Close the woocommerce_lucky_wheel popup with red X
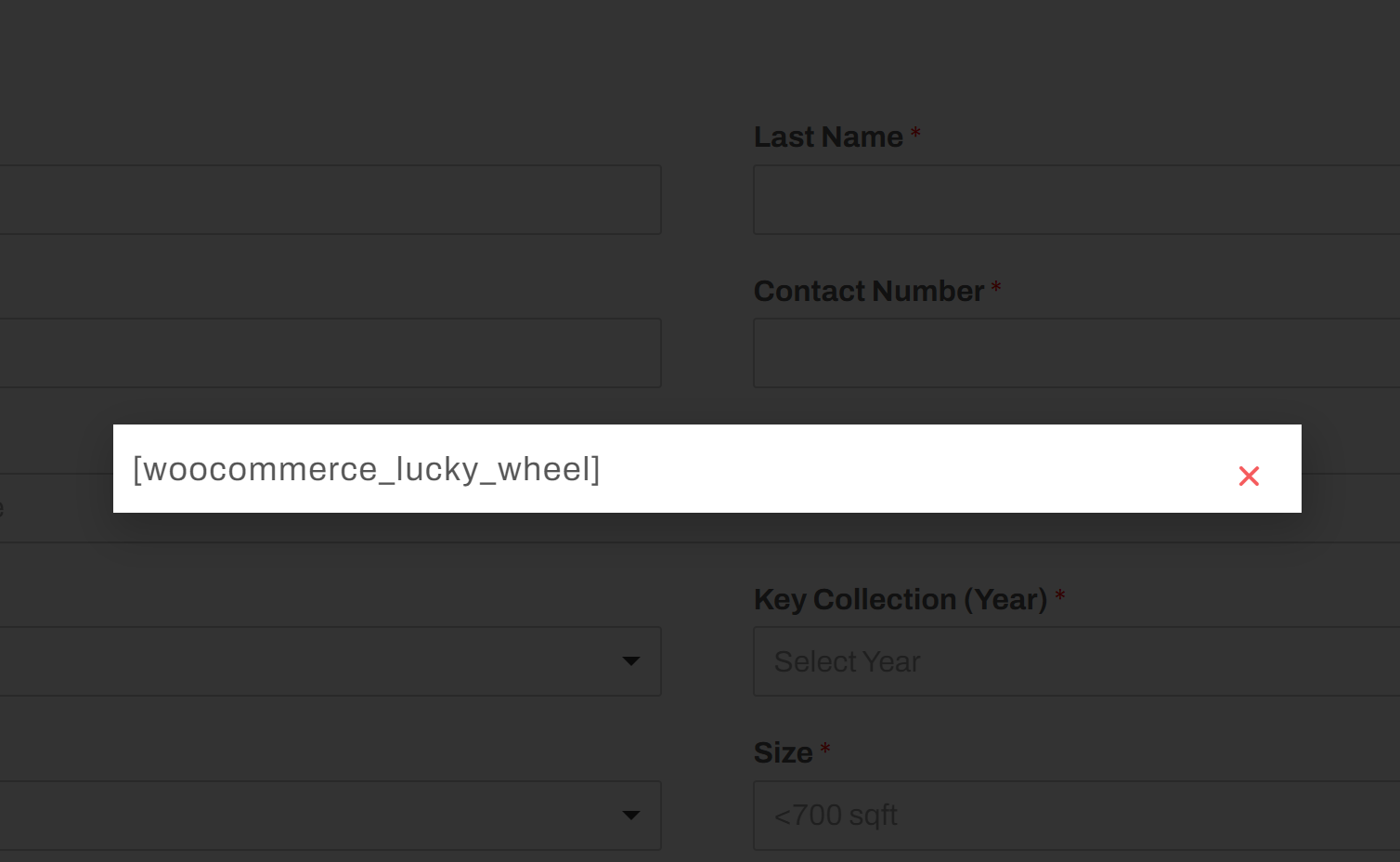Image resolution: width=1400 pixels, height=862 pixels. [x=1249, y=477]
